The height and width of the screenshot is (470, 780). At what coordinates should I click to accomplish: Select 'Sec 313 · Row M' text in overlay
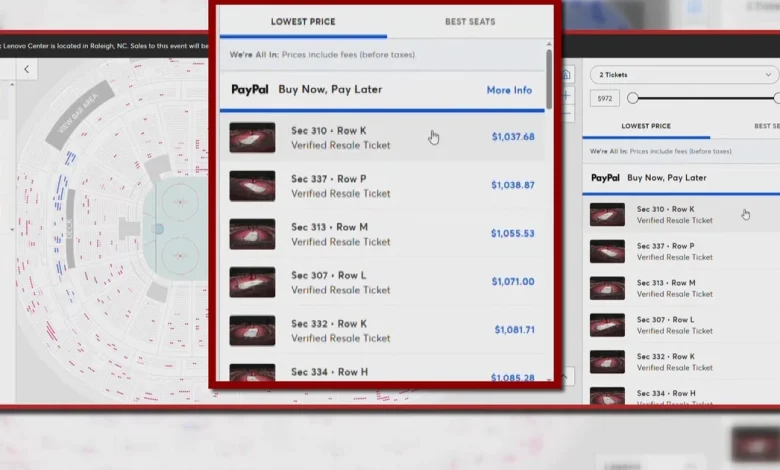click(329, 227)
